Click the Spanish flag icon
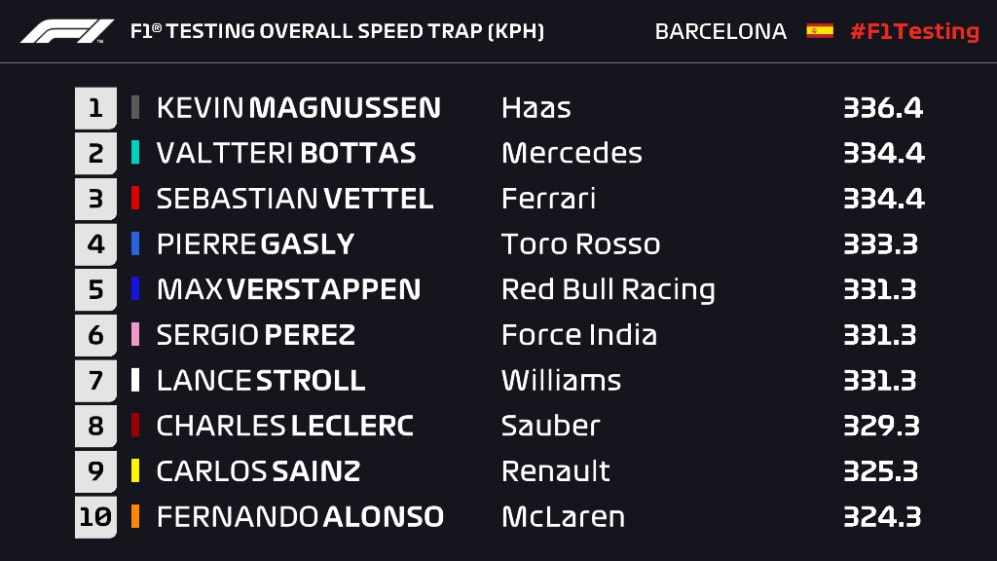Viewport: 997px width, 561px height. pos(819,31)
